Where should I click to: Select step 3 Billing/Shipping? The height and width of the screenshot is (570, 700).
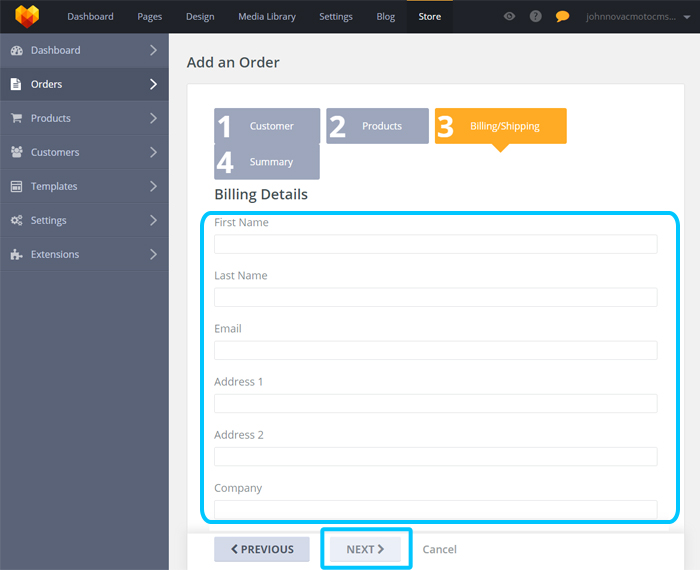[500, 126]
